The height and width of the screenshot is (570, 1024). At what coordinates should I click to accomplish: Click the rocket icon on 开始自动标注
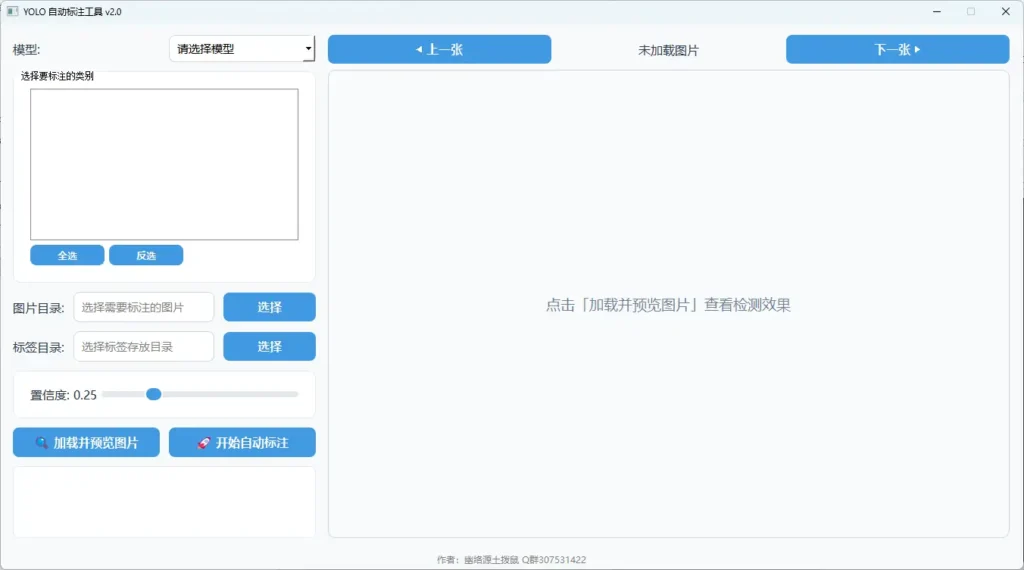[203, 443]
